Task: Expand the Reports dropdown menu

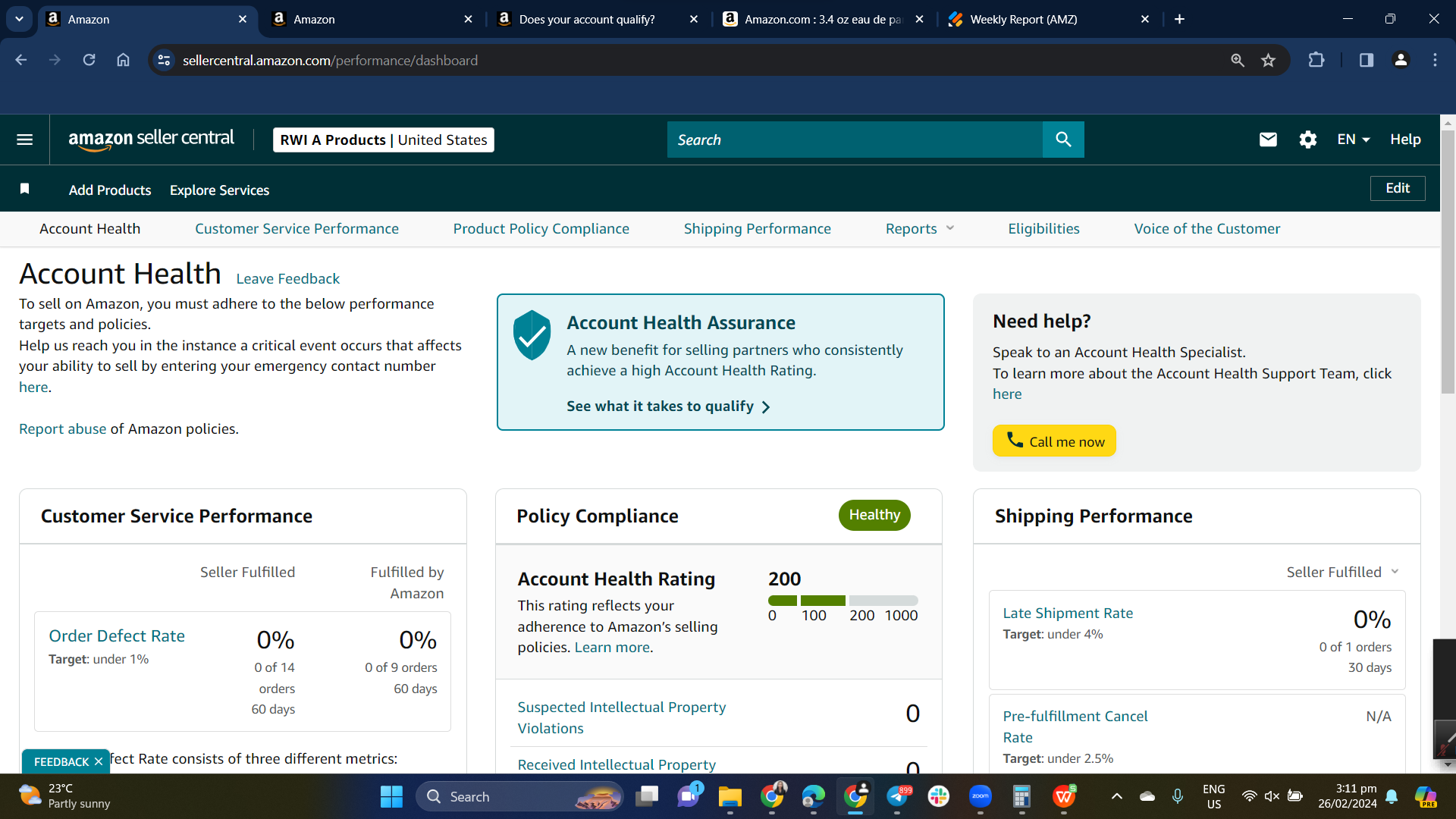Action: pos(920,229)
